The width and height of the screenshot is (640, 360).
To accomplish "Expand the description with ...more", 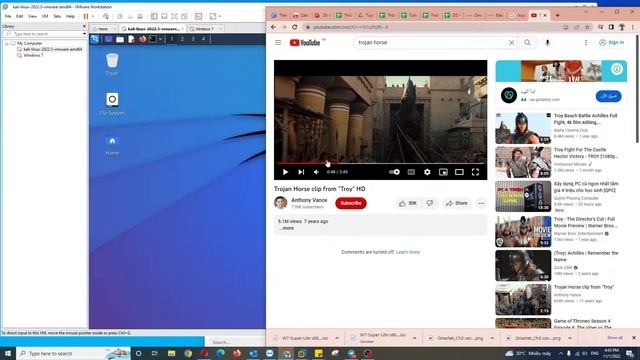I will pos(287,228).
